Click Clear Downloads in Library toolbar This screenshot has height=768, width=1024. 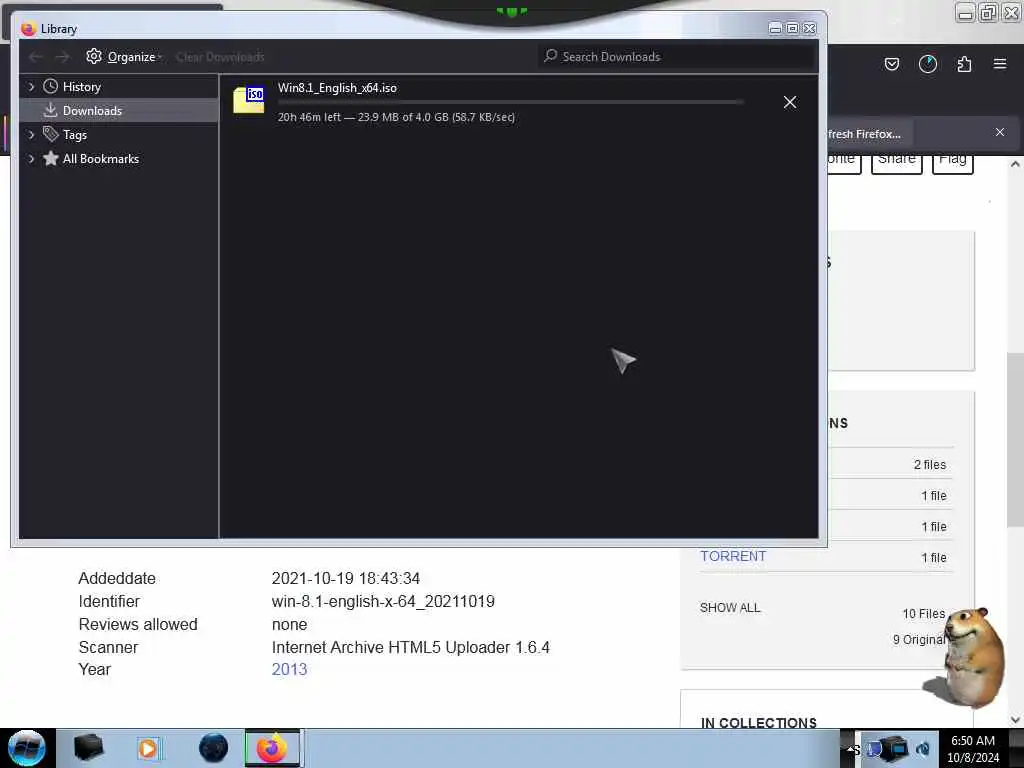[x=220, y=57]
